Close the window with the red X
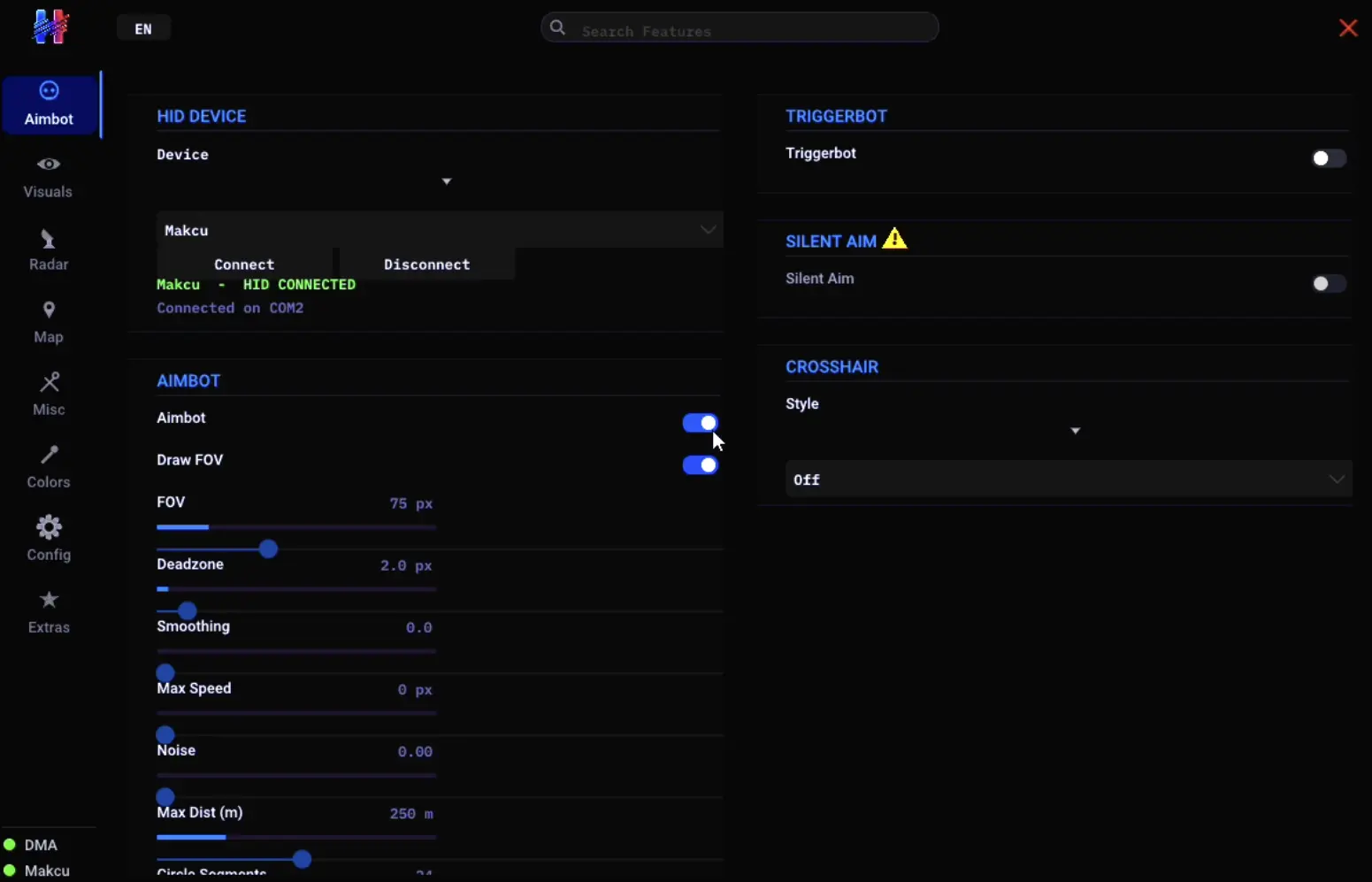This screenshot has width=1372, height=882. (1348, 28)
